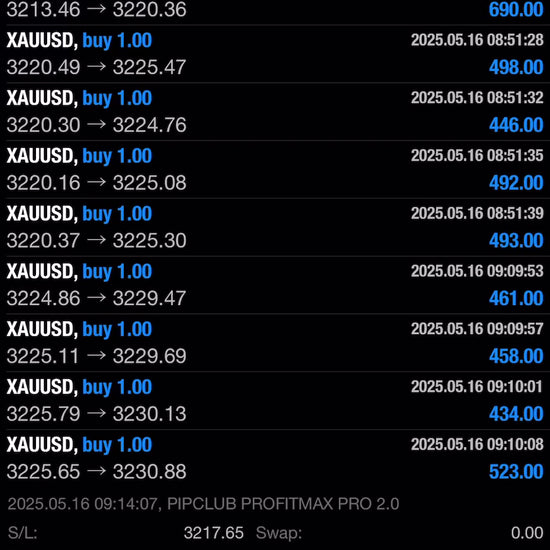Select profit value 690.00
550x550 pixels.
[x=516, y=9]
